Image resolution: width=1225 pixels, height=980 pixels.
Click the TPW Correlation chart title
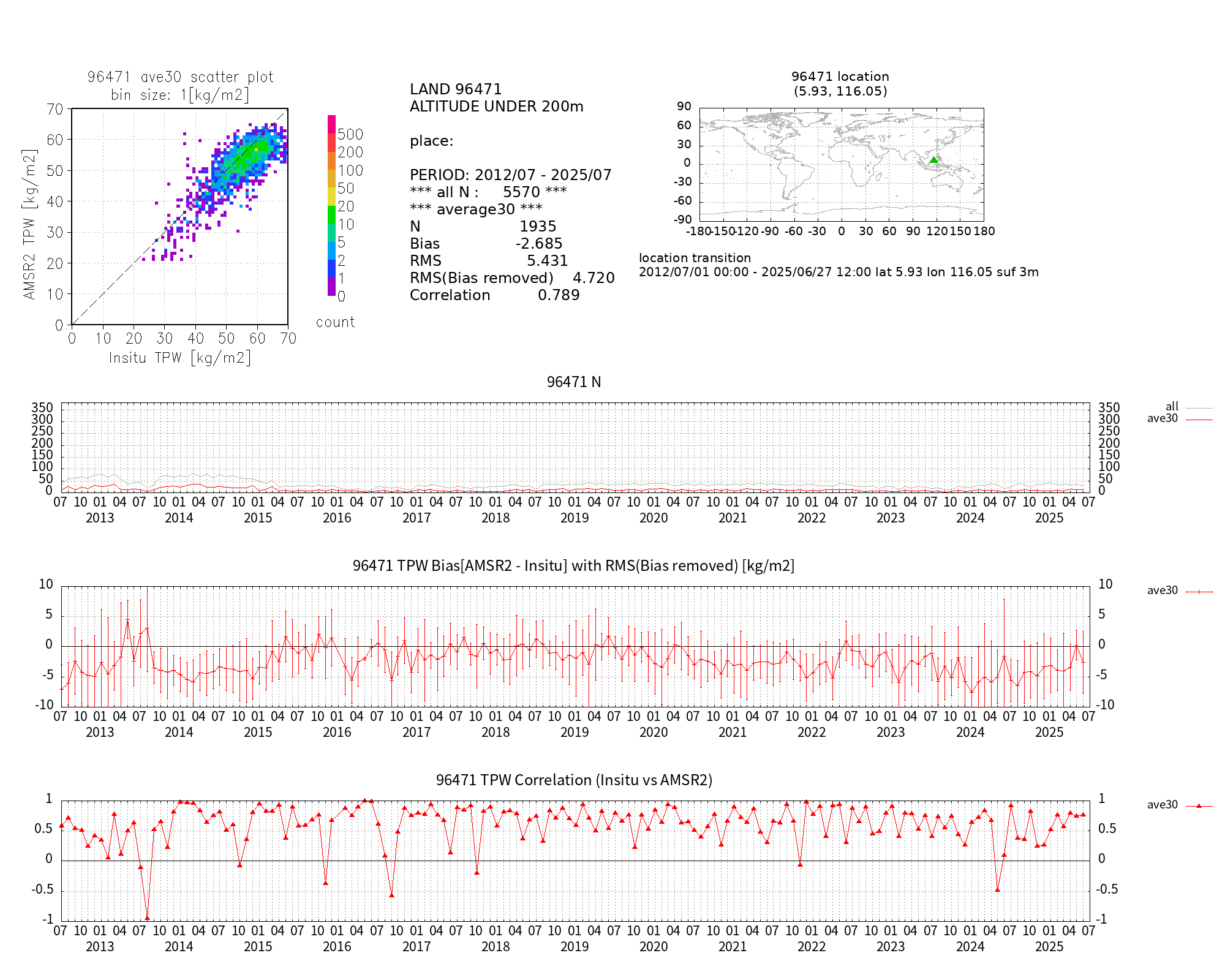(x=574, y=780)
